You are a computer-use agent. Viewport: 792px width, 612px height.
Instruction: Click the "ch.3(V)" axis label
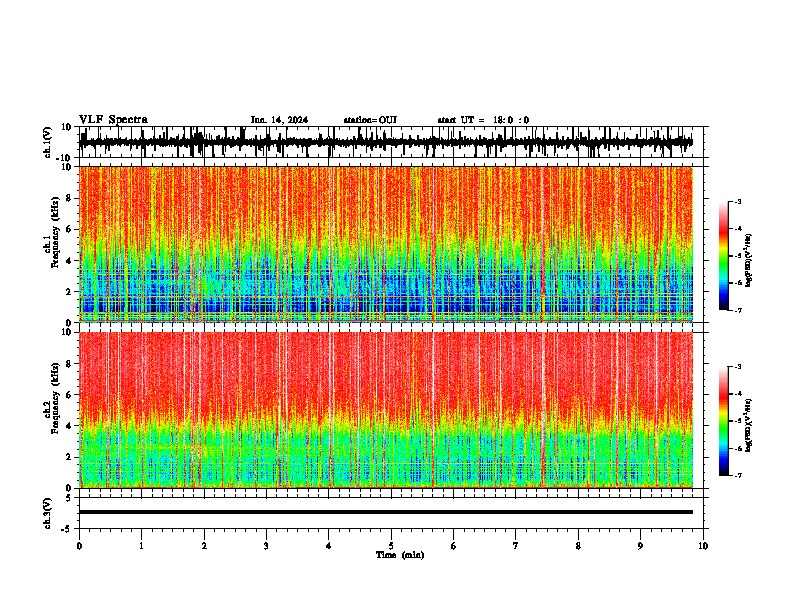click(48, 514)
